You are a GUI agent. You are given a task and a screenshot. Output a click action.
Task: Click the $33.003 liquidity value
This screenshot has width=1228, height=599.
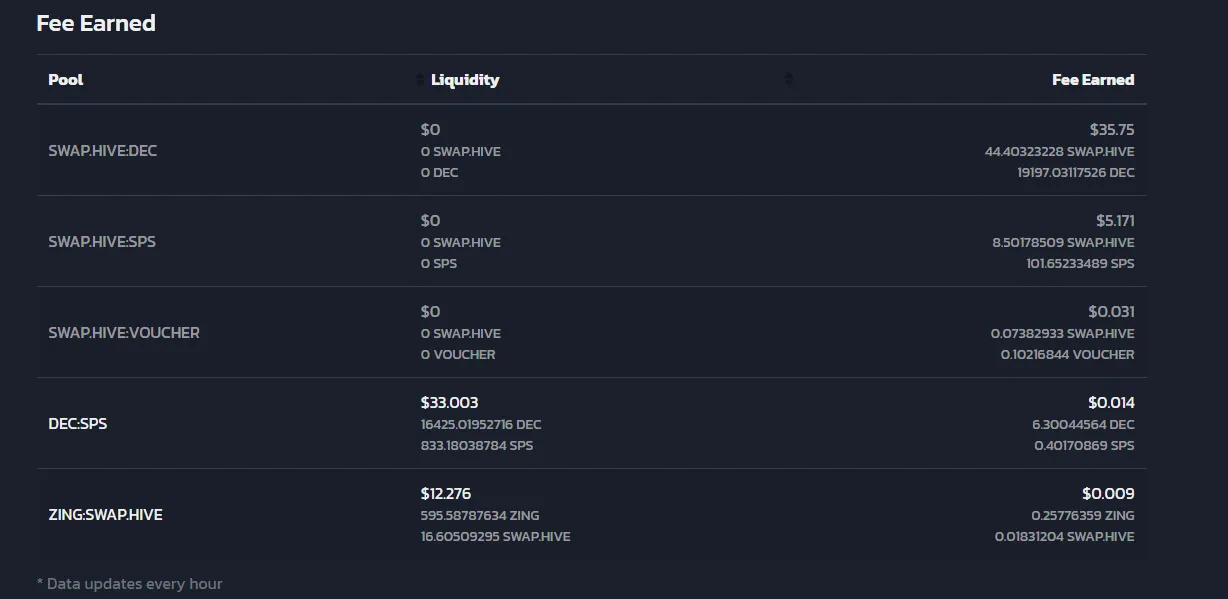(449, 402)
